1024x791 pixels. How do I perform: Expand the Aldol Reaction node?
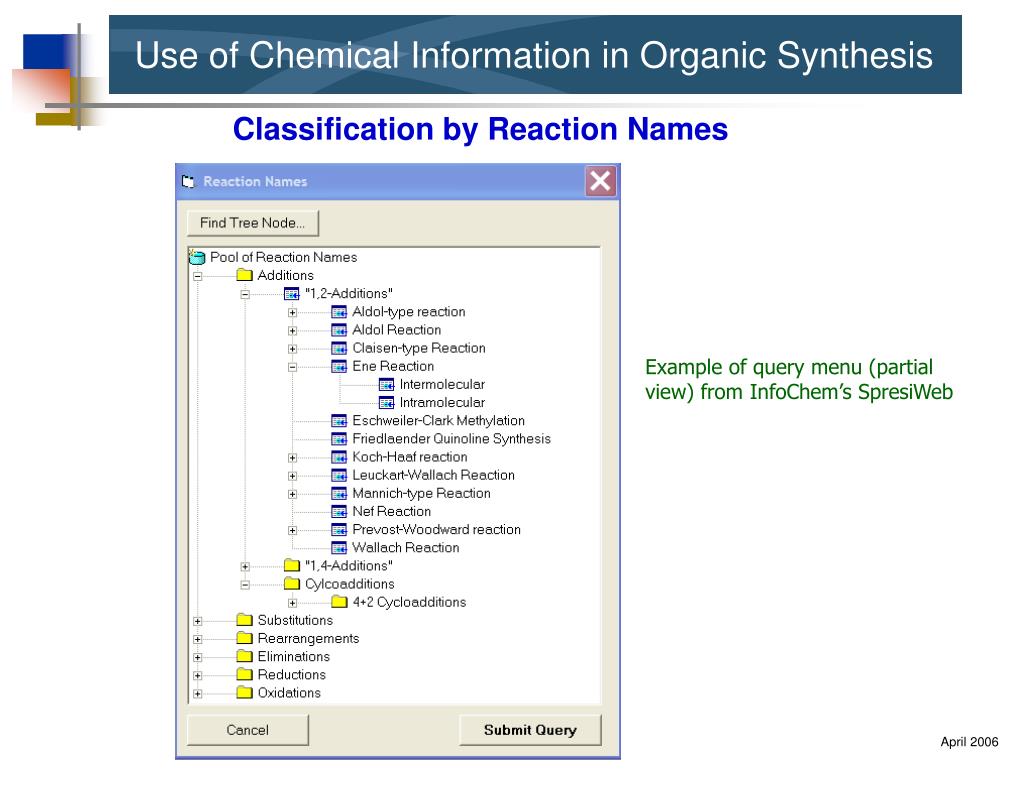click(x=293, y=331)
